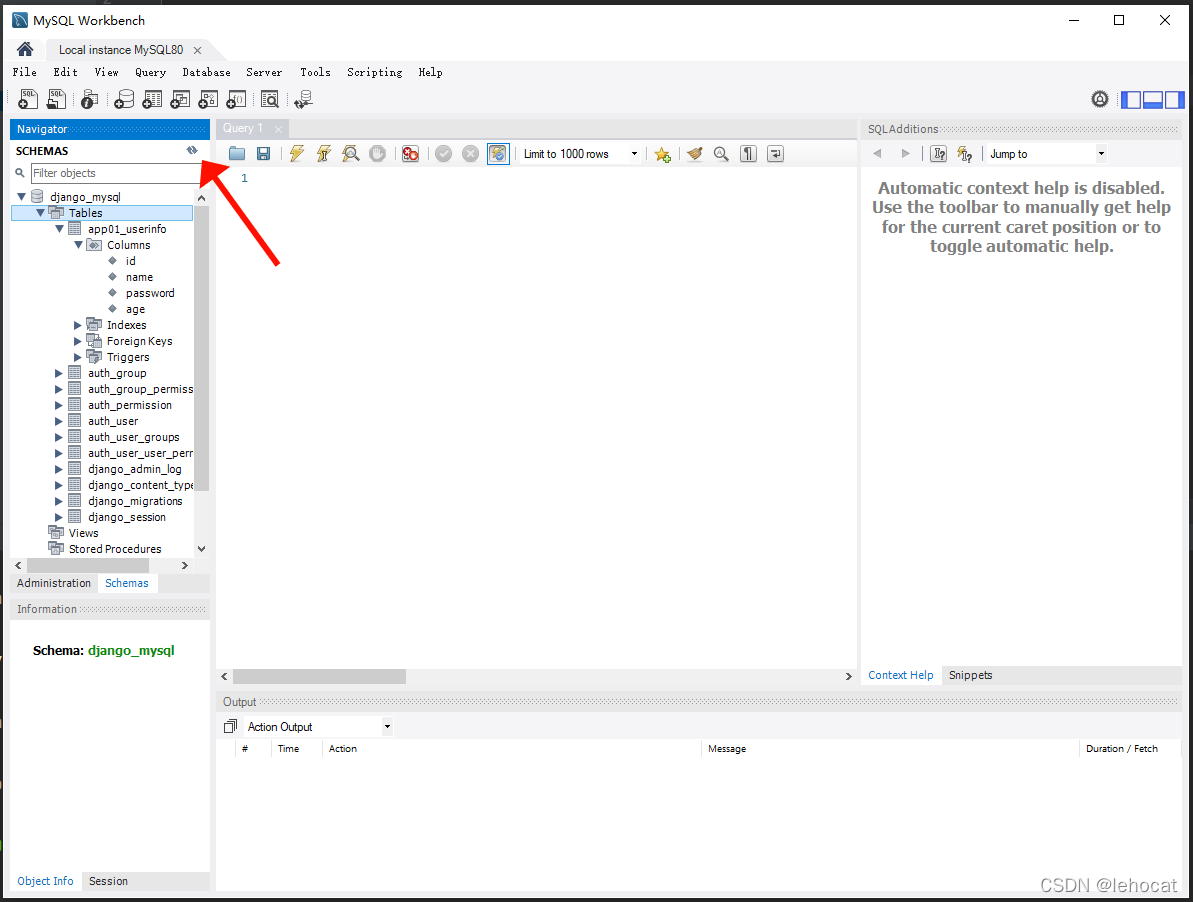Save query as snippet star icon
This screenshot has height=902, width=1193.
[x=663, y=154]
